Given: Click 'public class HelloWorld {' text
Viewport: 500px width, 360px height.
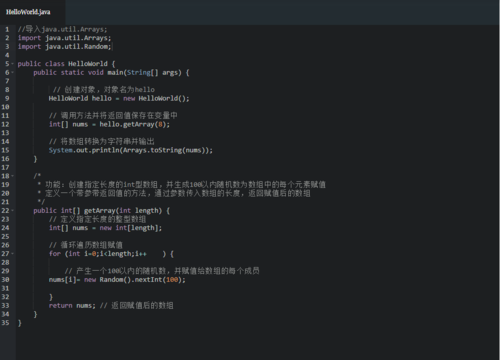Looking at the screenshot, I should pos(66,64).
